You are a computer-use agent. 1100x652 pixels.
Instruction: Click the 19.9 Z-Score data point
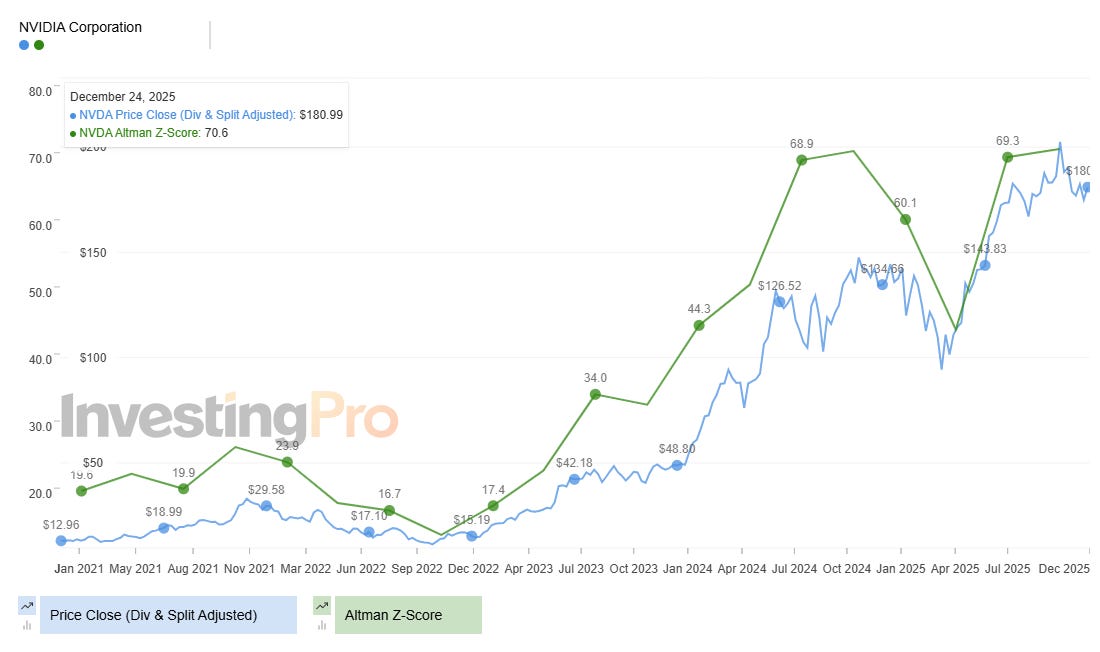point(183,488)
